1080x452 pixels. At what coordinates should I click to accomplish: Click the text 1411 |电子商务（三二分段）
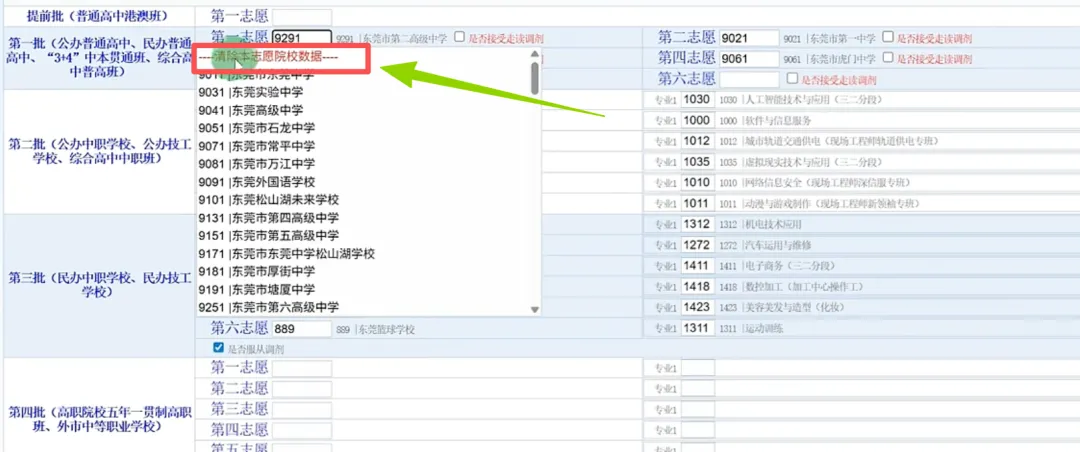(777, 266)
